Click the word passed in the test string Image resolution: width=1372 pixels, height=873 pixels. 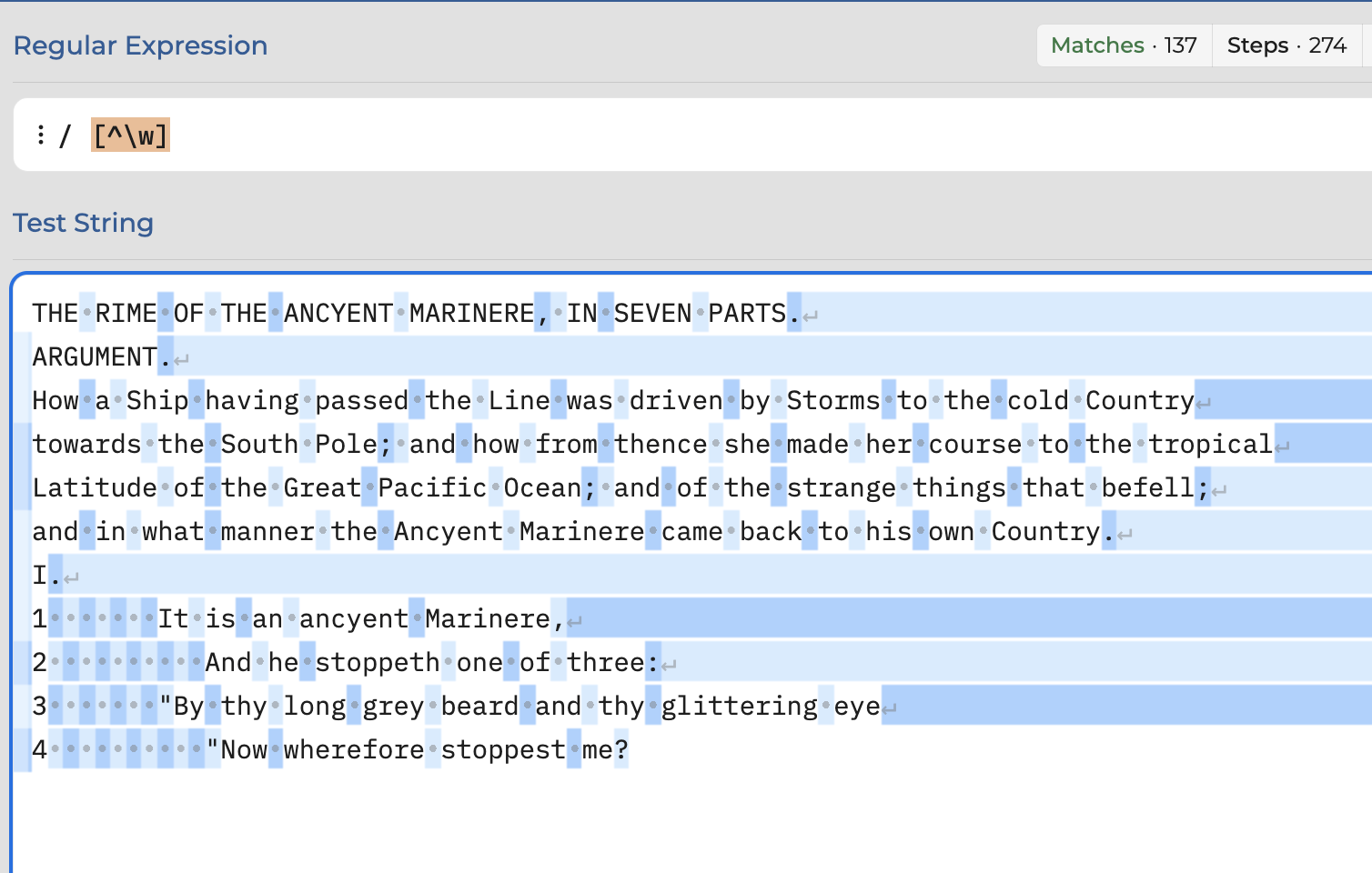click(361, 401)
